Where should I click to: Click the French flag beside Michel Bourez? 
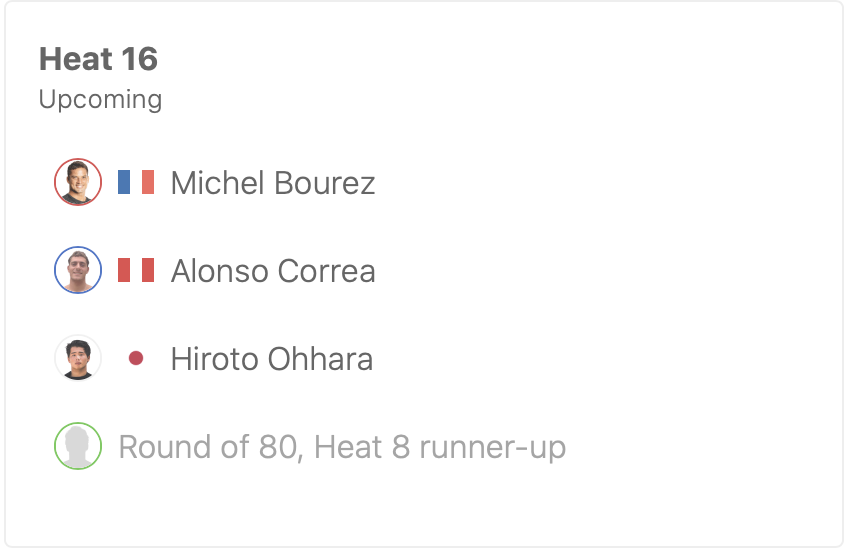[x=136, y=182]
